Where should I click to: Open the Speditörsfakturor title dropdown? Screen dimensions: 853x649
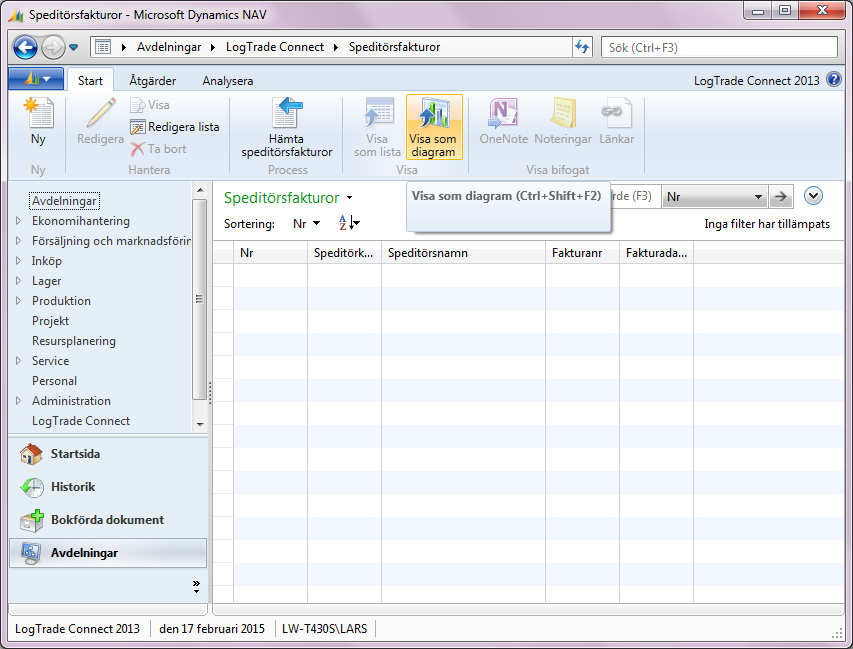click(349, 197)
